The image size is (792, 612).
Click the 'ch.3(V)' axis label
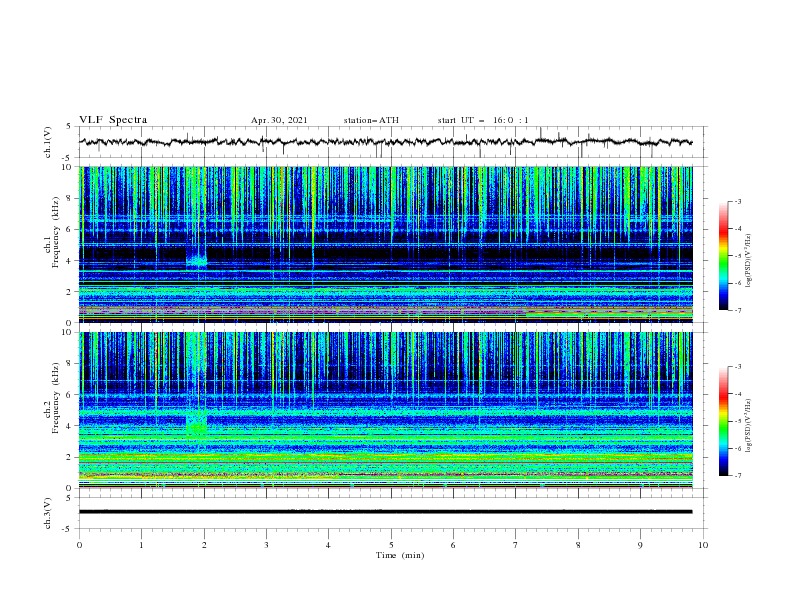click(48, 513)
